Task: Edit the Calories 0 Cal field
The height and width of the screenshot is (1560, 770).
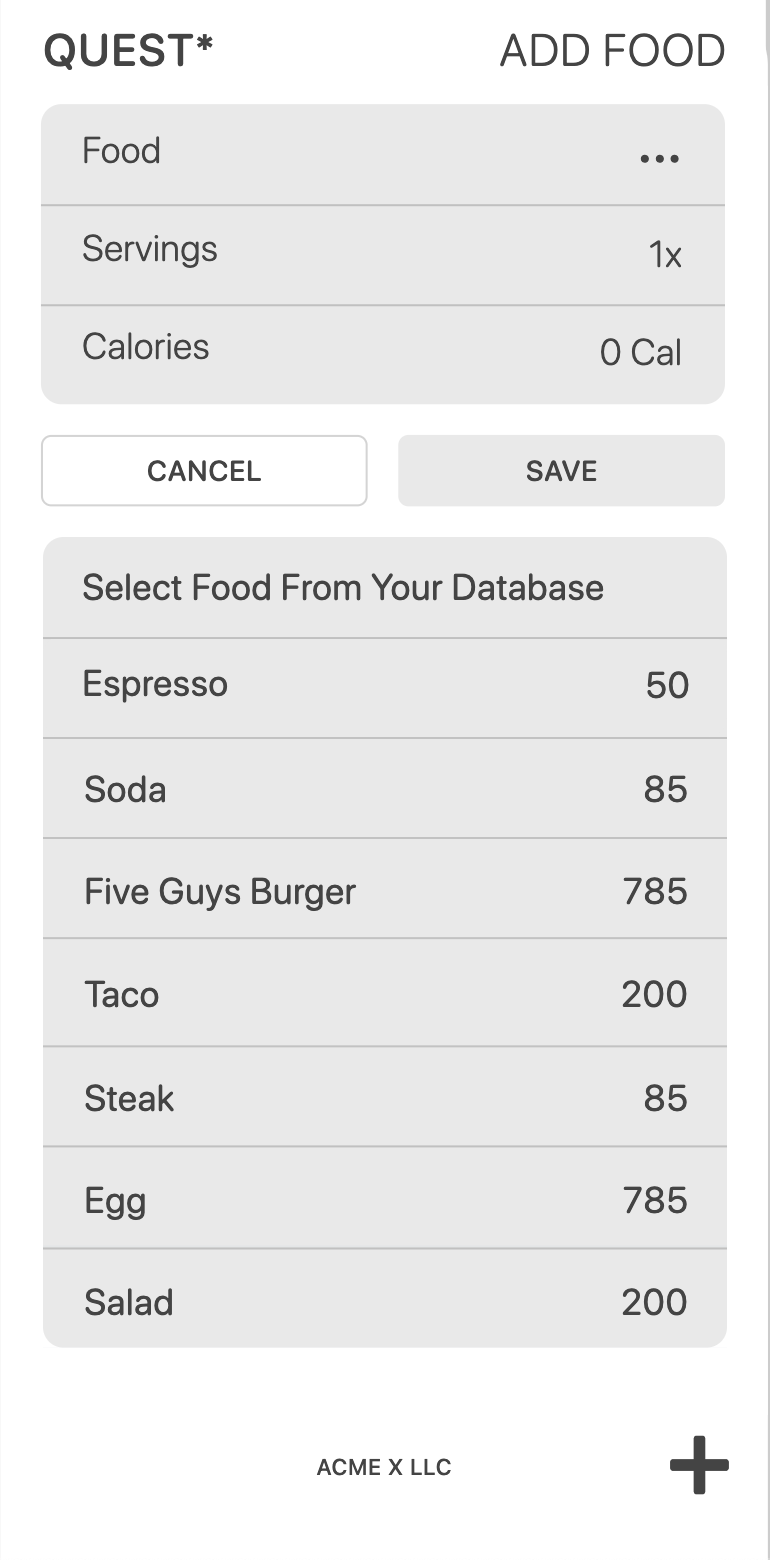Action: 640,352
